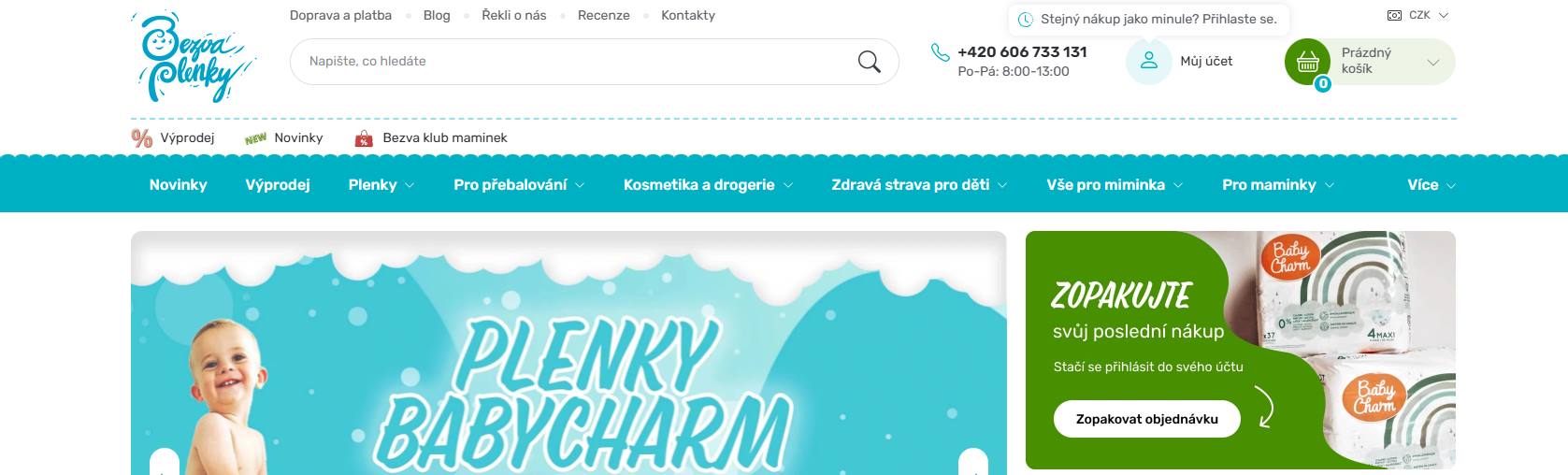Click the phone handset icon
Viewport: 1568px width, 475px height.
941,52
